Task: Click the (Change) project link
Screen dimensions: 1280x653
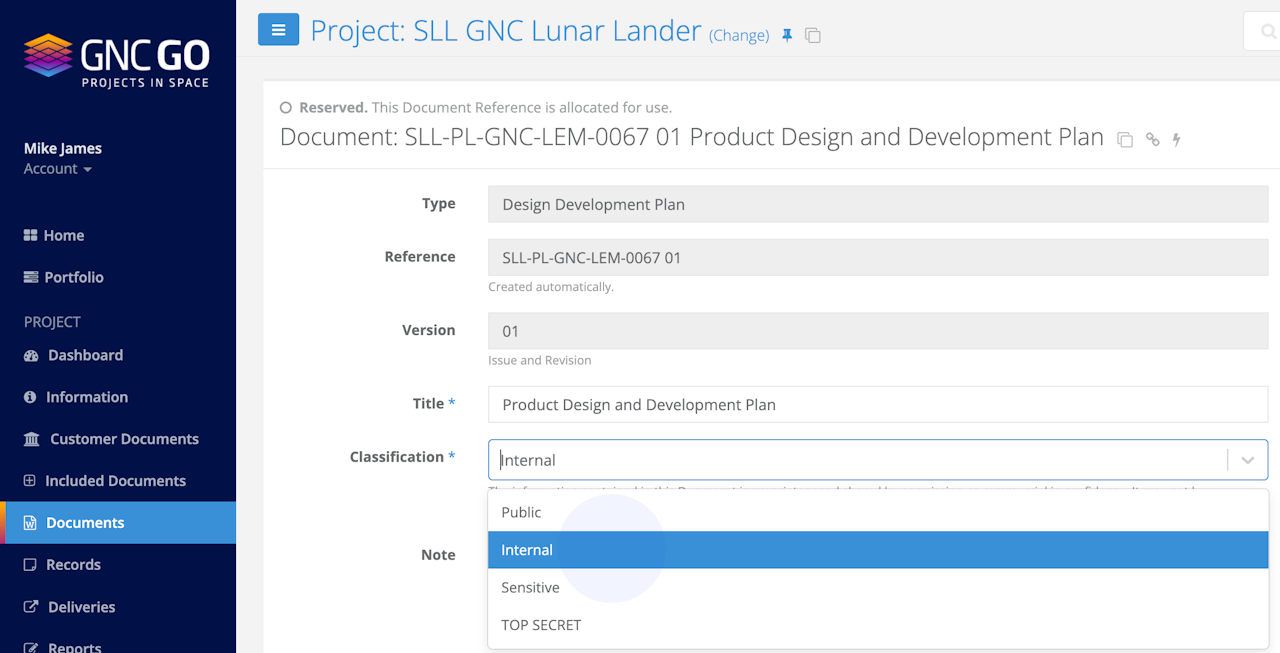Action: coord(739,36)
